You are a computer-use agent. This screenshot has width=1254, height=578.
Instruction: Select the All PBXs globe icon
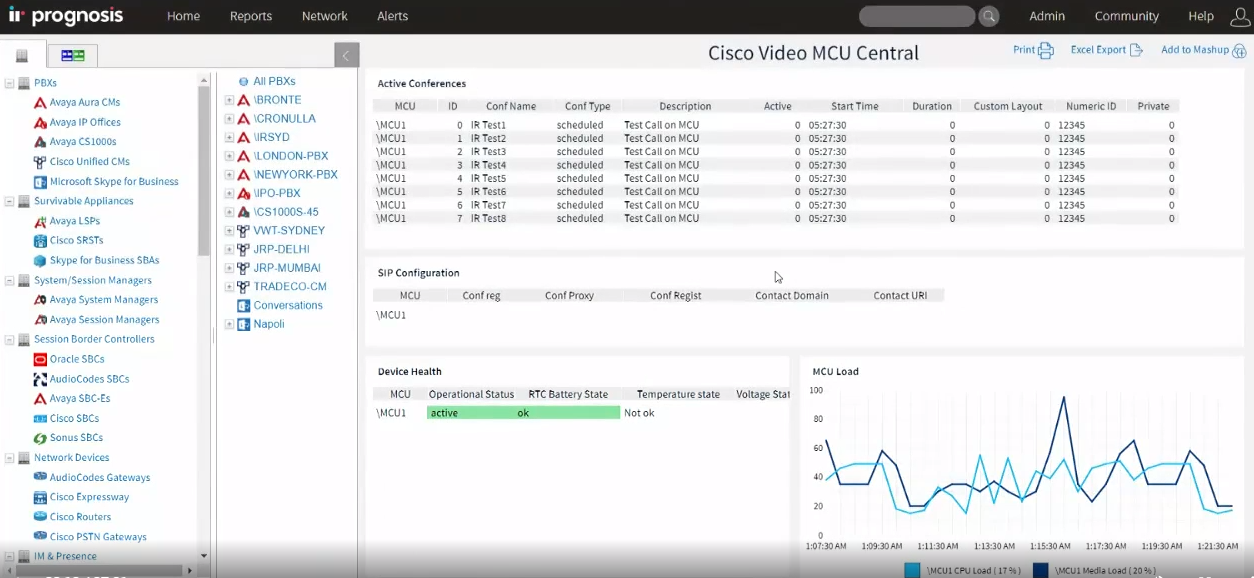(x=243, y=82)
